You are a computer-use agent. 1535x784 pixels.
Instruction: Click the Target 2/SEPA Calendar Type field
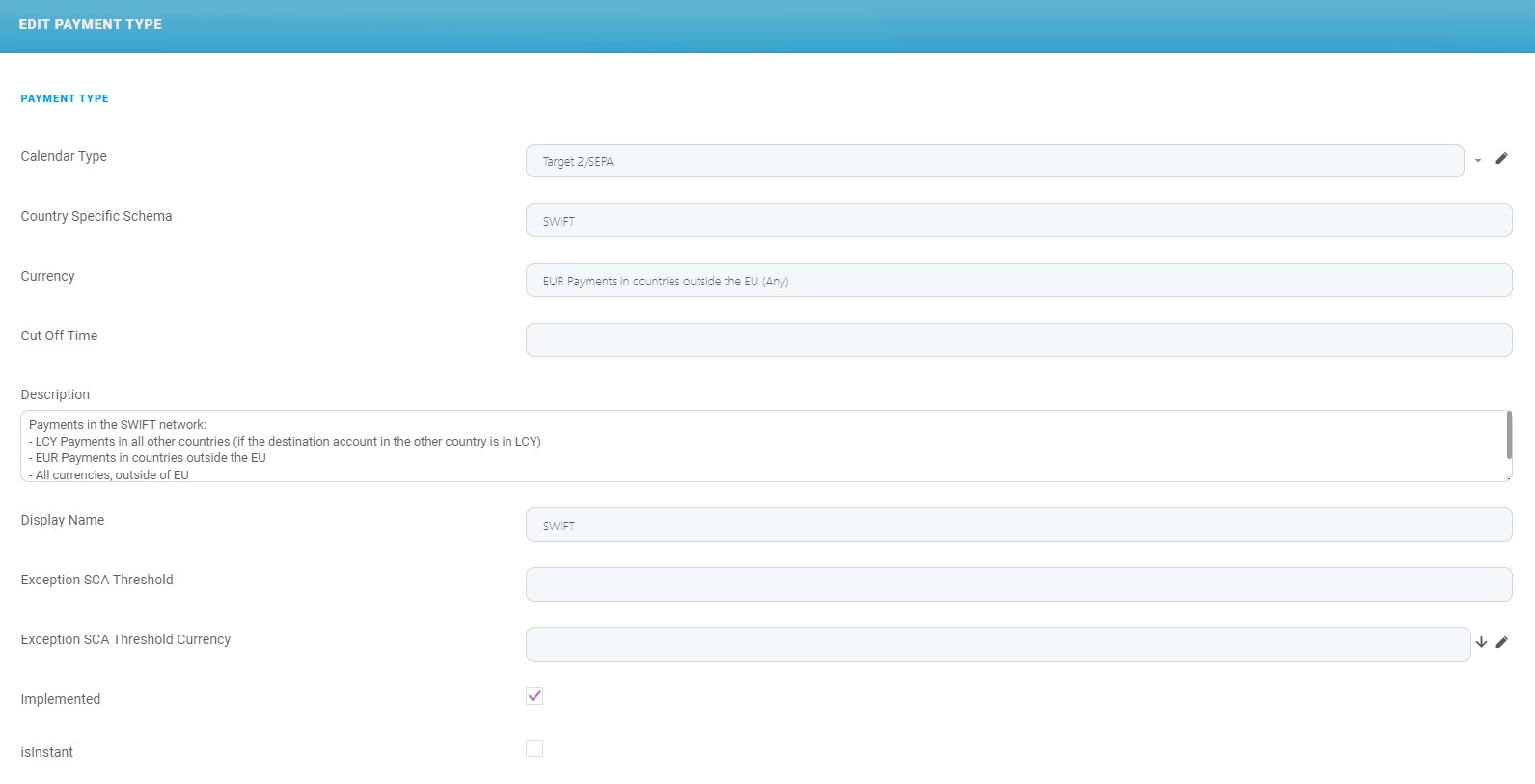coord(994,161)
